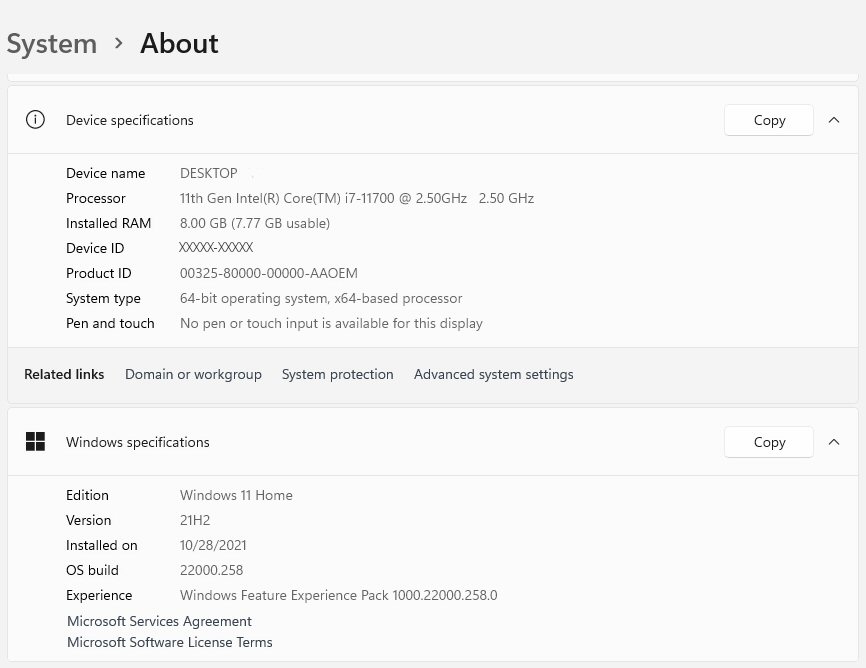Select the Windows 11 Home edition value
866x668 pixels.
(x=236, y=495)
